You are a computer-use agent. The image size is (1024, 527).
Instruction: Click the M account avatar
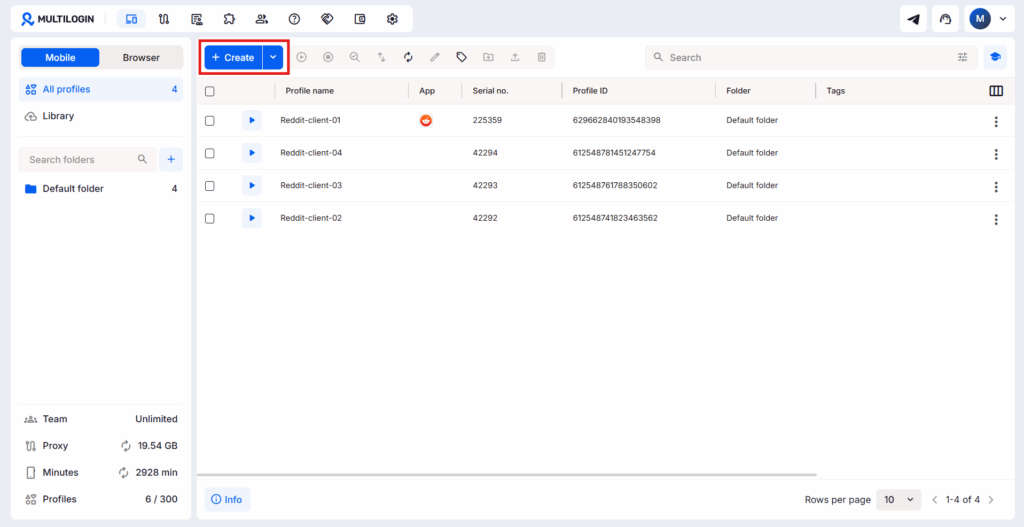point(980,19)
